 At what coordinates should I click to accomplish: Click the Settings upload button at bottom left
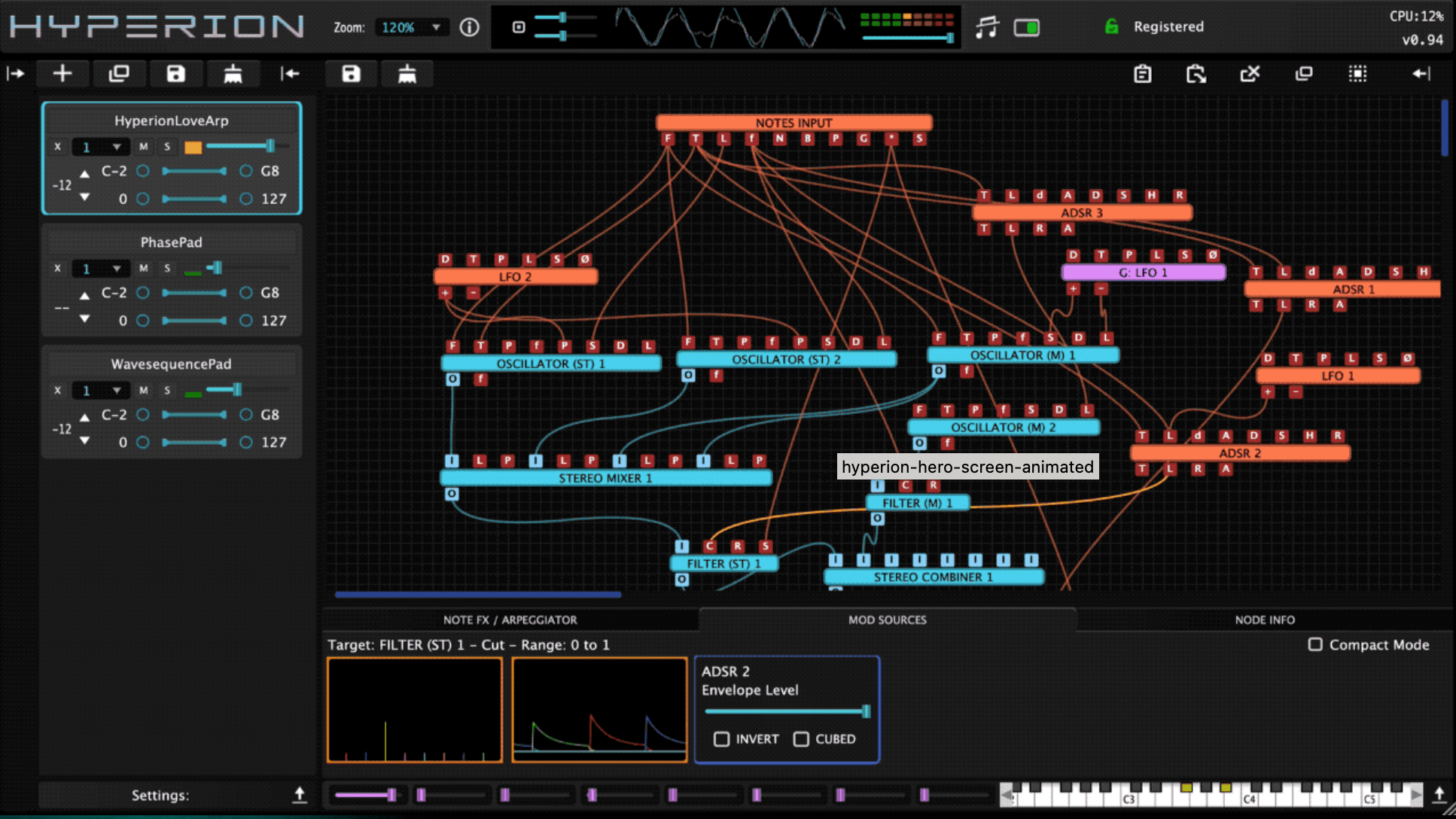pyautogui.click(x=300, y=794)
